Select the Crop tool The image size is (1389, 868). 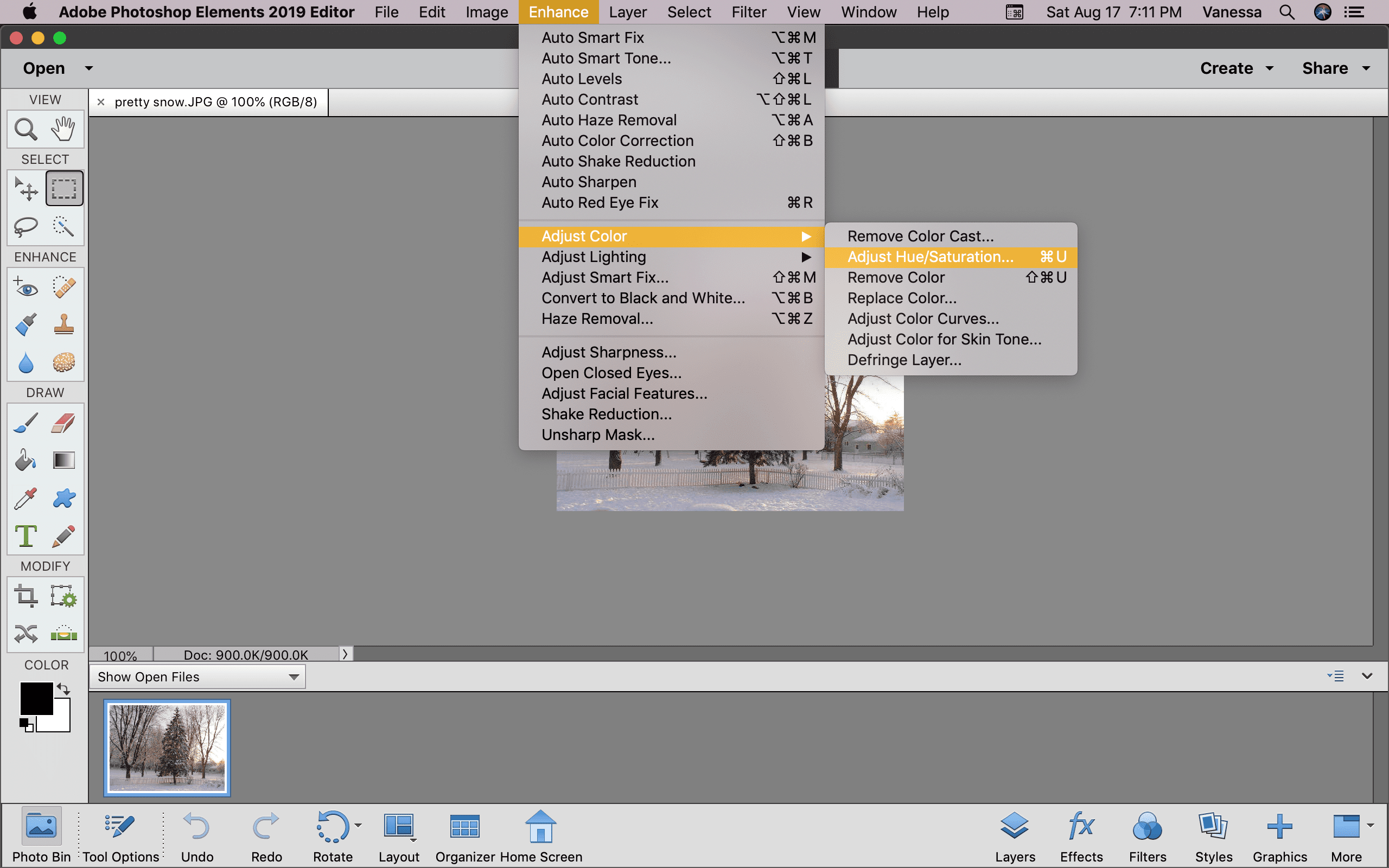tap(26, 596)
